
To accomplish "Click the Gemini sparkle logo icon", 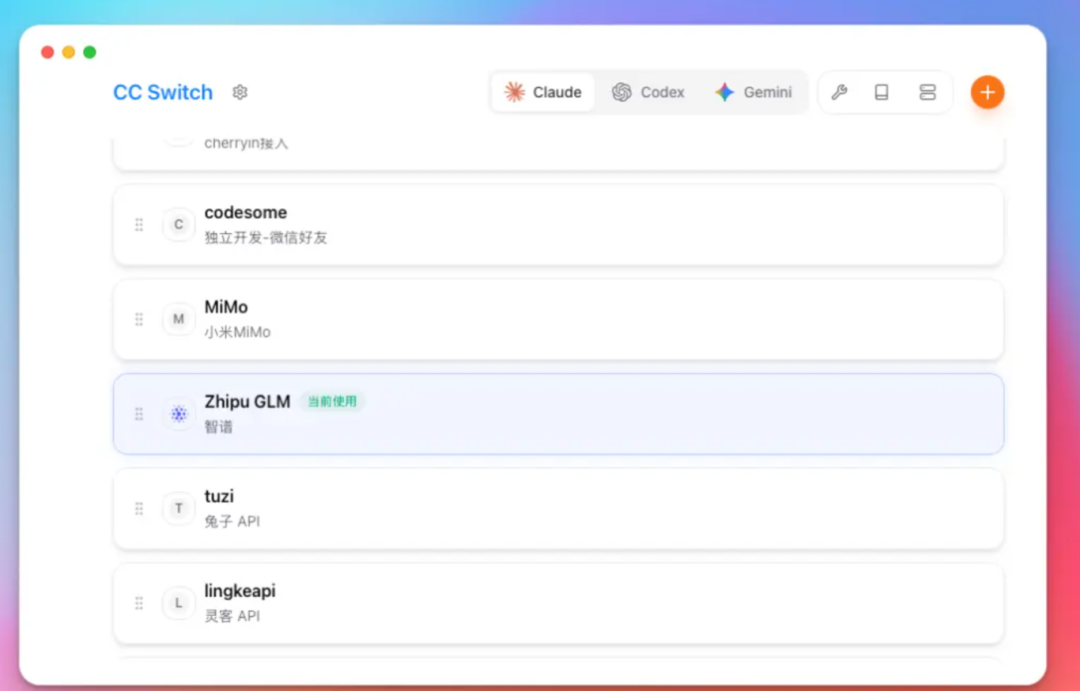I will (x=725, y=92).
